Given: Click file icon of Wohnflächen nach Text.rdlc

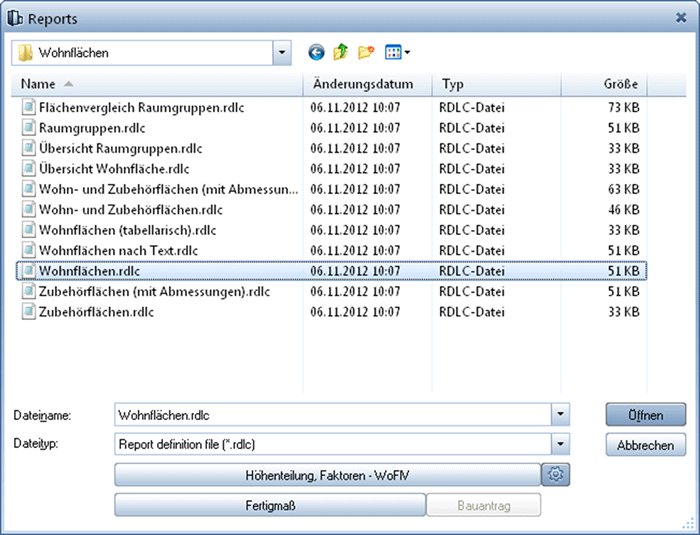Looking at the screenshot, I should point(29,251).
